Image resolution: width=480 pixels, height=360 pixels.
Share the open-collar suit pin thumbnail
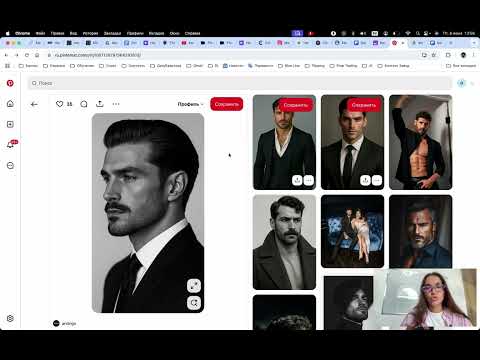pyautogui.click(x=297, y=180)
